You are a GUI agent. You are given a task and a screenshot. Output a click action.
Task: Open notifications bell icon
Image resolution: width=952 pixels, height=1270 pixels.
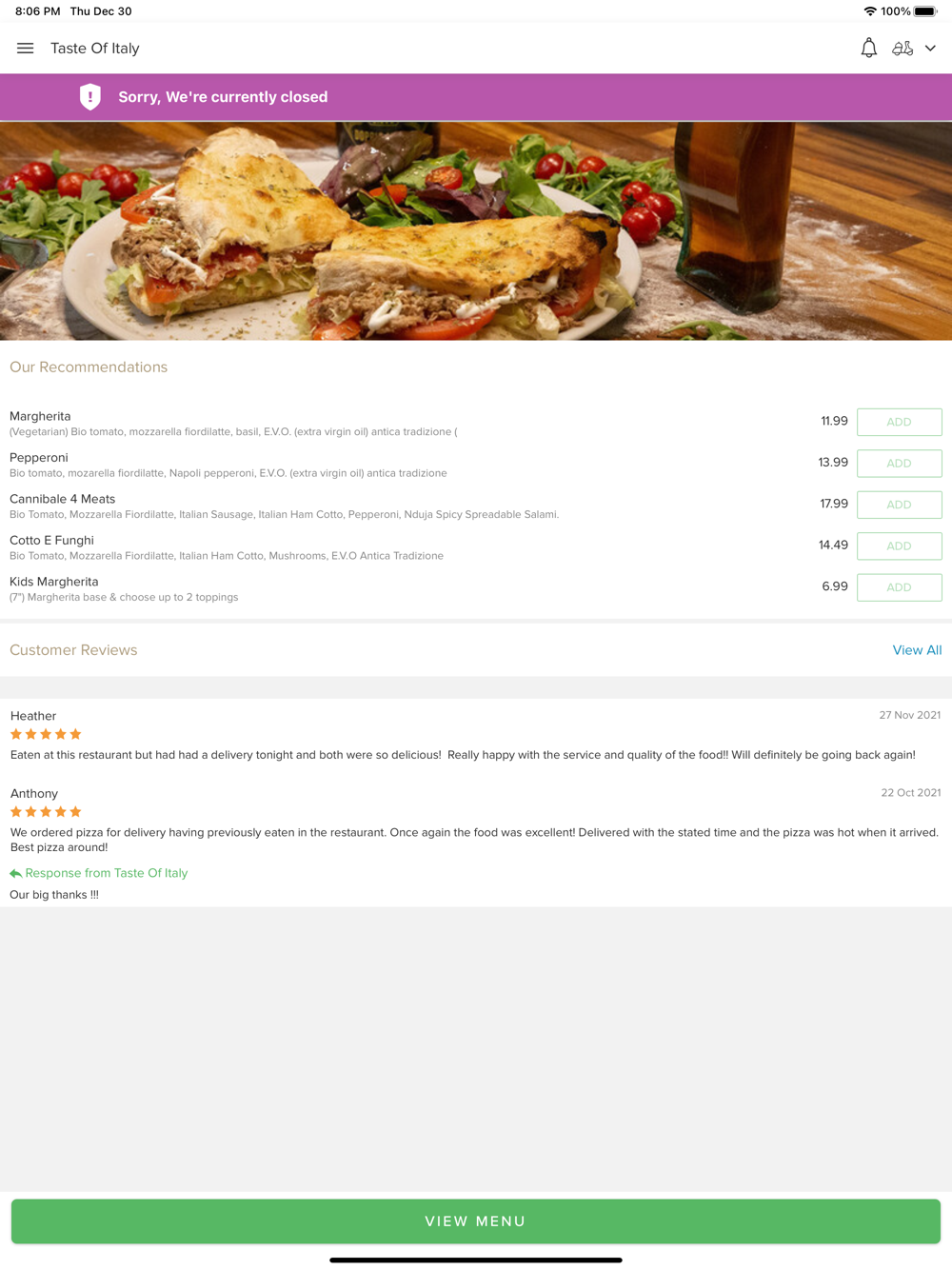868,49
